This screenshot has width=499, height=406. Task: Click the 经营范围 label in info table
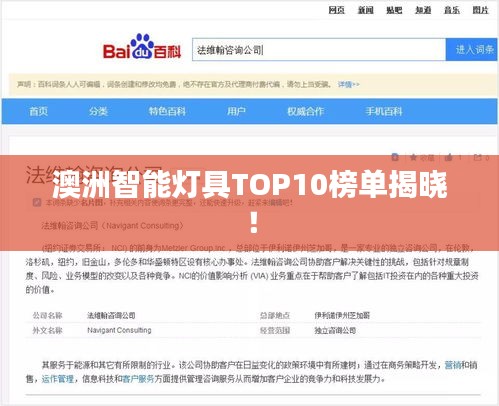click(x=275, y=331)
